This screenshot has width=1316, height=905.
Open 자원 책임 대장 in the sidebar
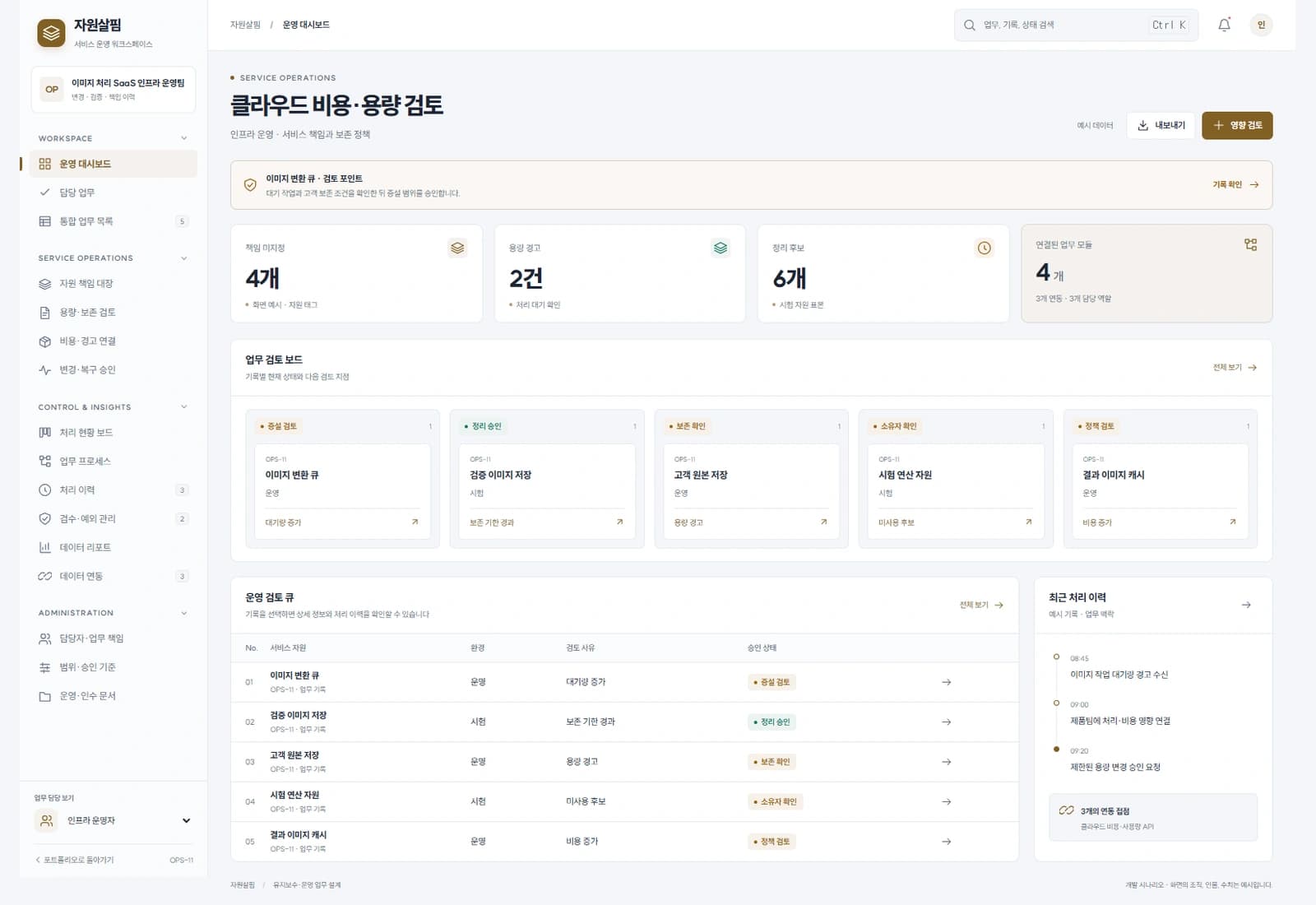click(x=114, y=284)
